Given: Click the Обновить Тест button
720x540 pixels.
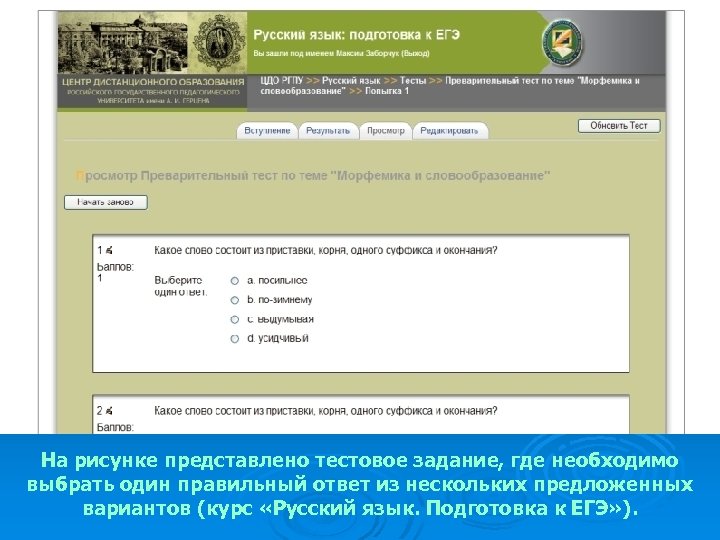Looking at the screenshot, I should [619, 126].
